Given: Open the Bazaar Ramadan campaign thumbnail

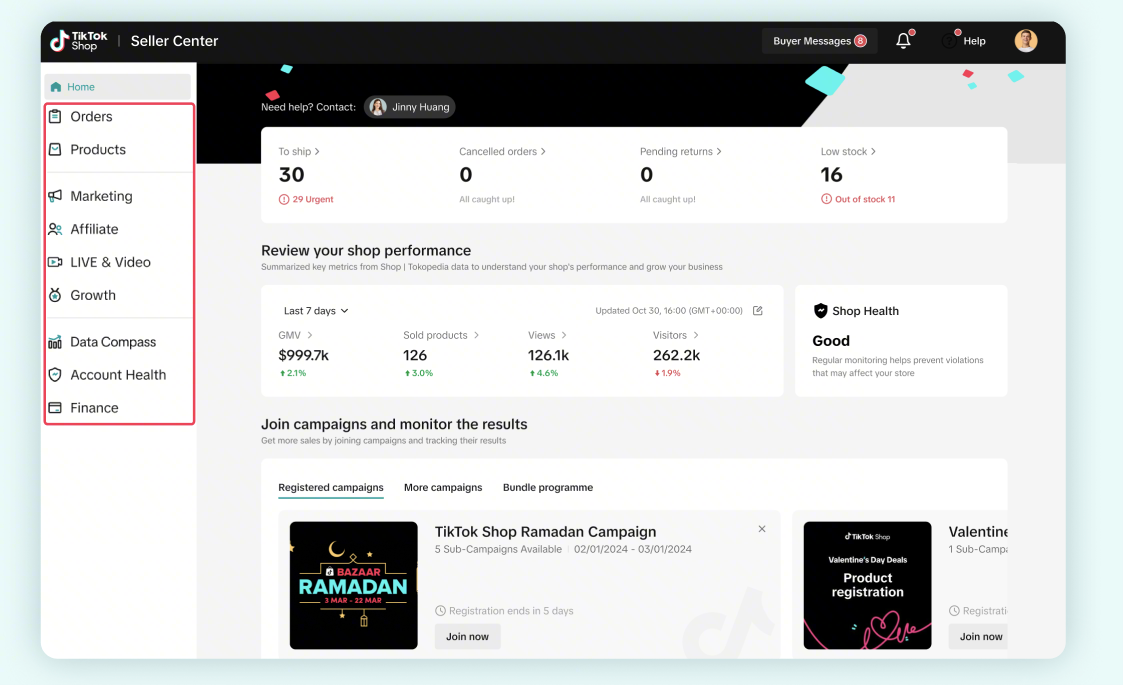Looking at the screenshot, I should tap(354, 585).
